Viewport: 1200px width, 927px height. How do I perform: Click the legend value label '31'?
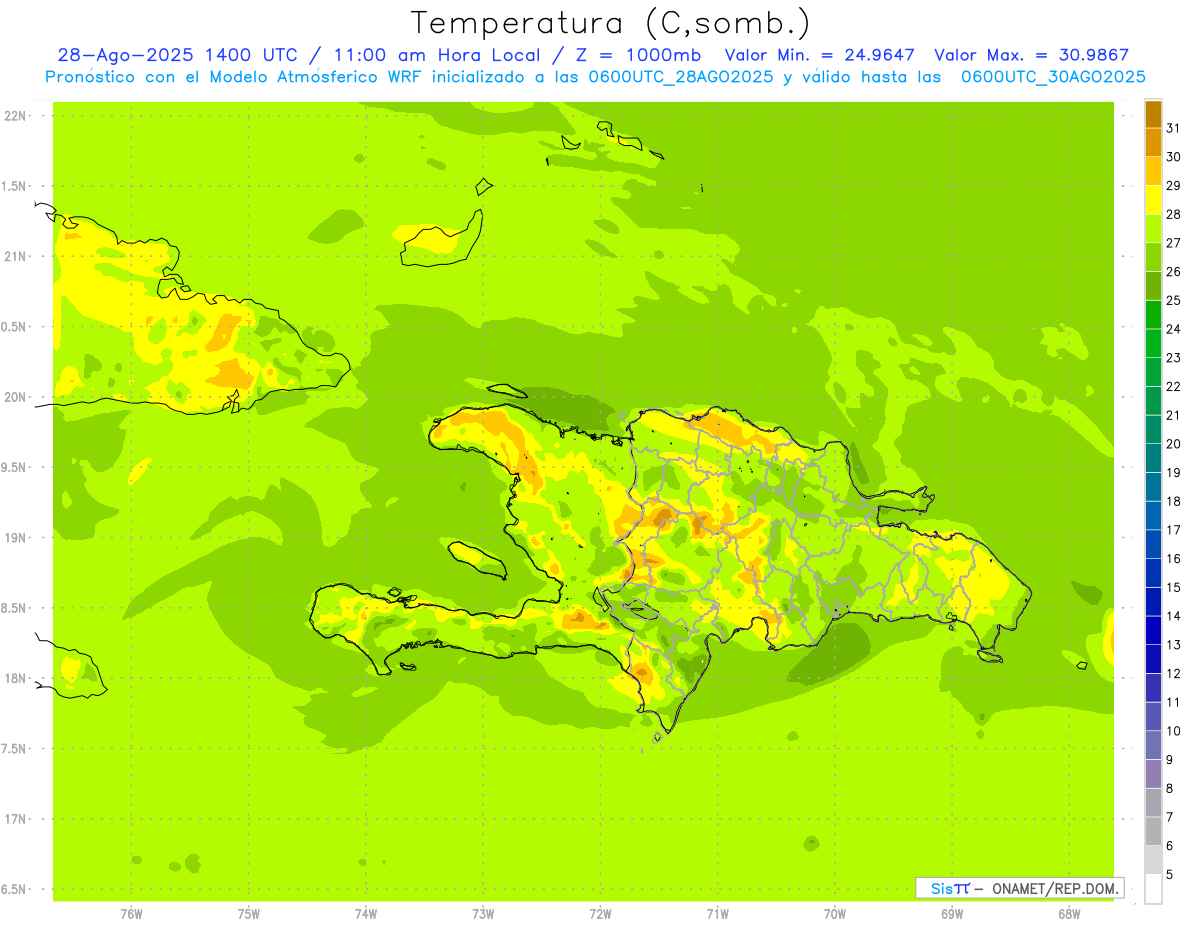tap(1173, 128)
